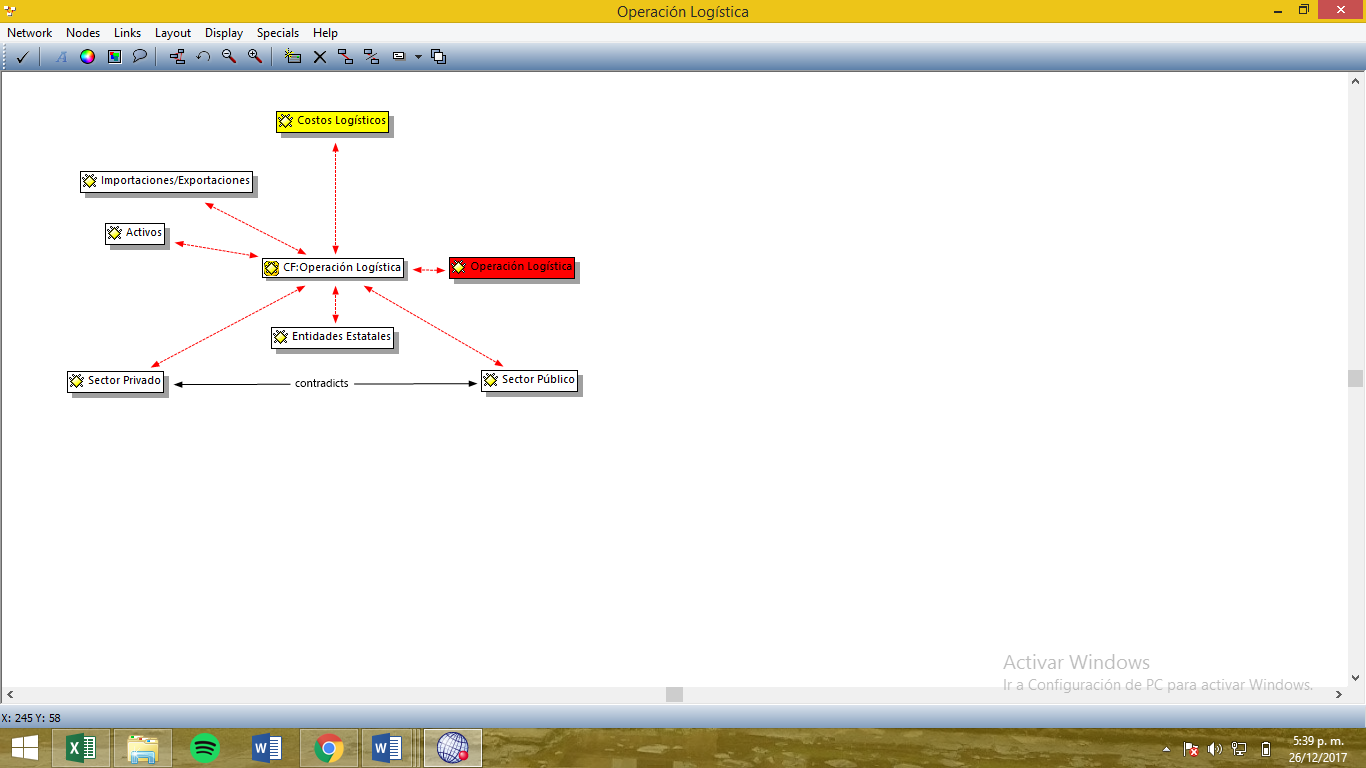Zoom in with the plus magnifier
The height and width of the screenshot is (768, 1366).
[255, 57]
